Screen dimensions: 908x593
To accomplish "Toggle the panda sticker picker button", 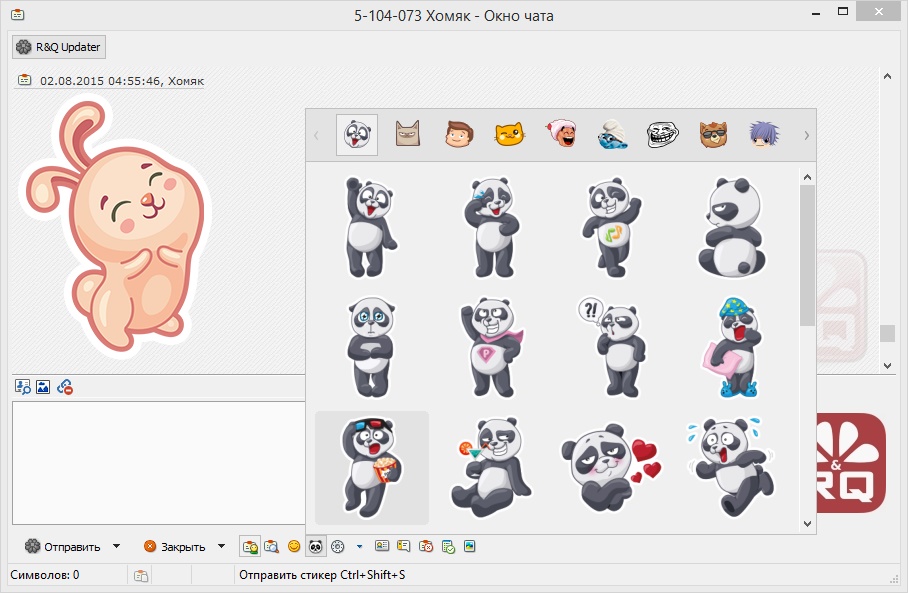I will (x=315, y=546).
